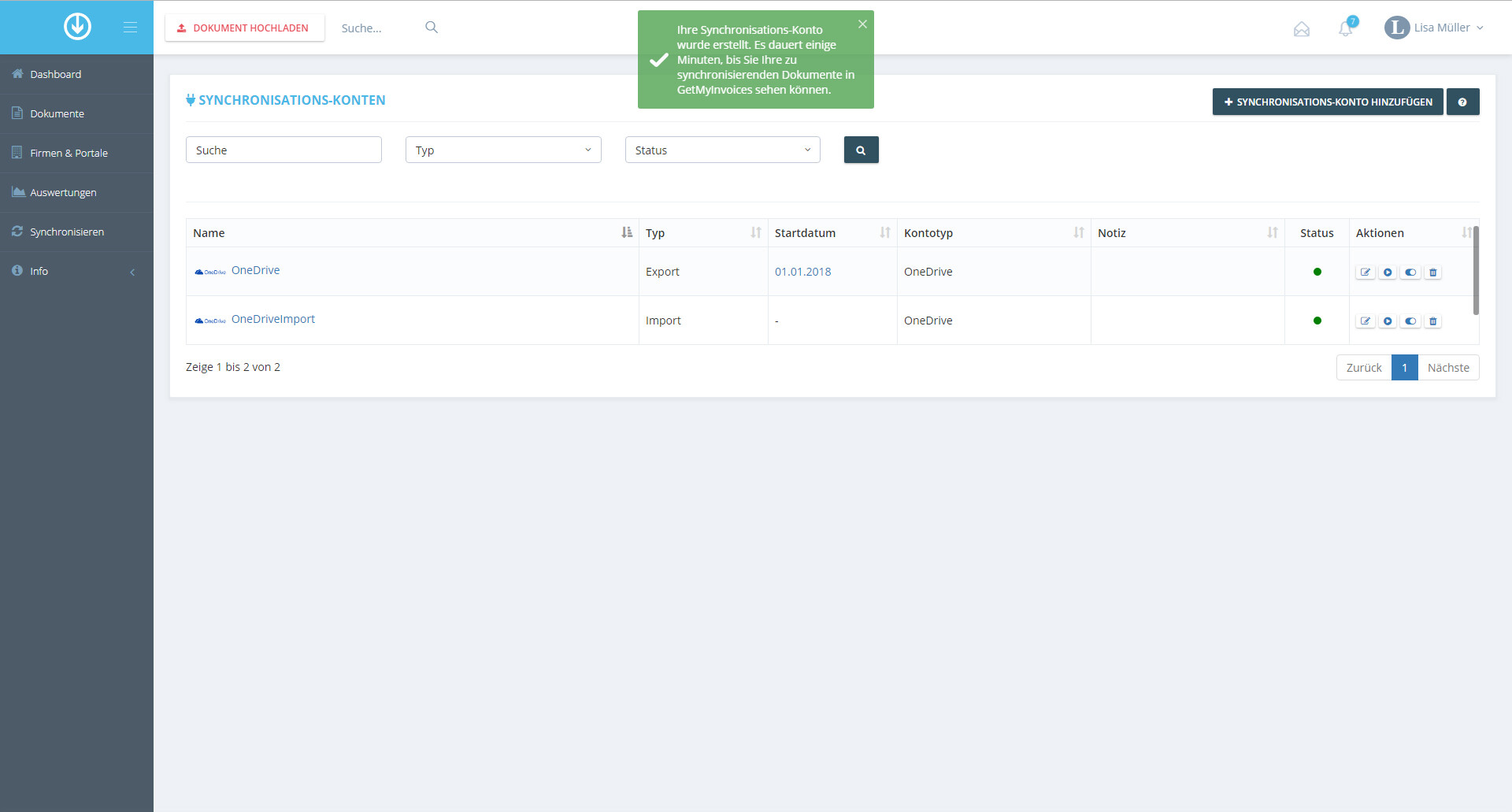The height and width of the screenshot is (812, 1512).
Task: Click Synchronisations-Konto Hinzufügen button
Action: click(1328, 102)
